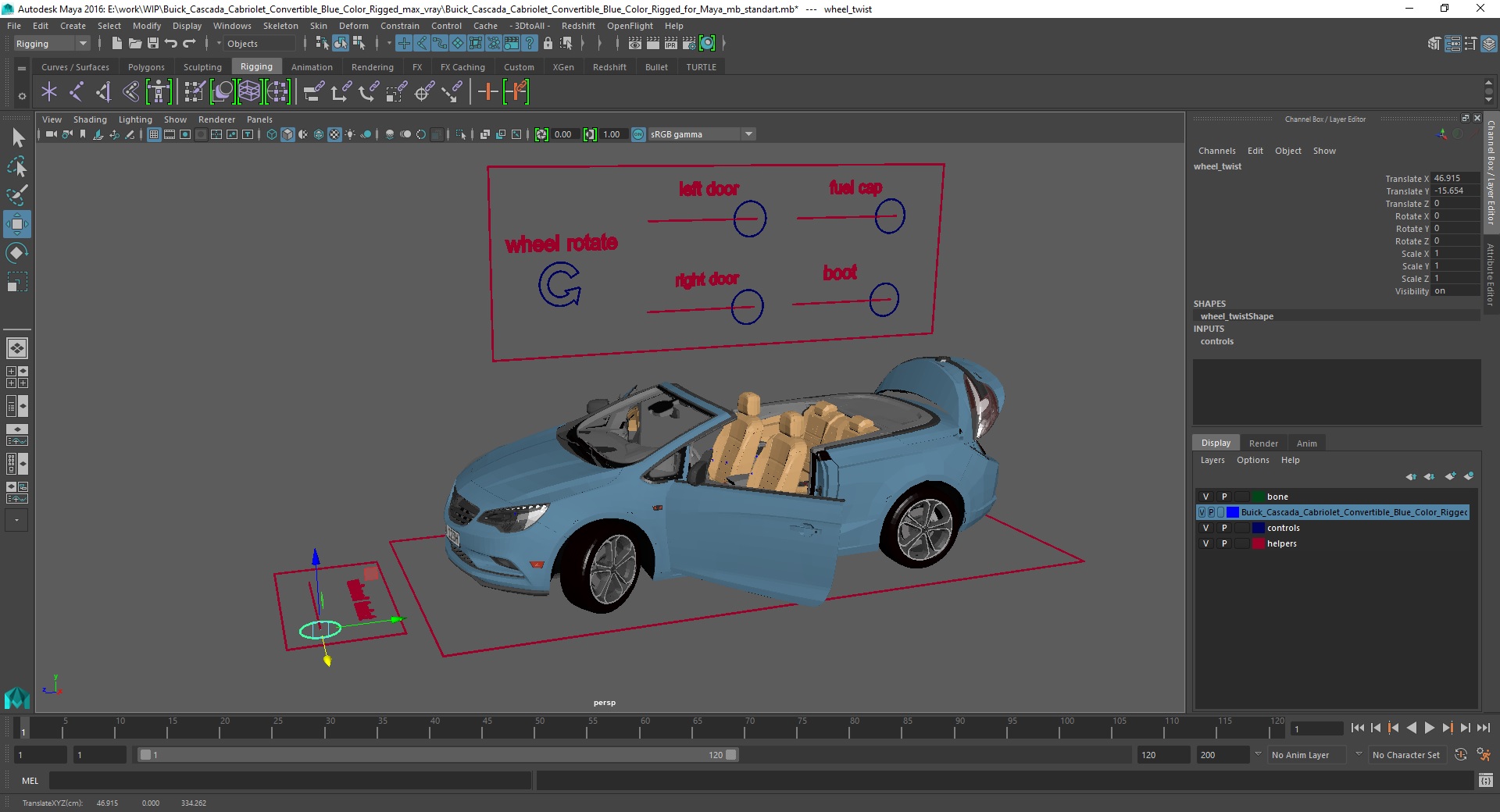Open the Skeleton menu

click(x=280, y=26)
